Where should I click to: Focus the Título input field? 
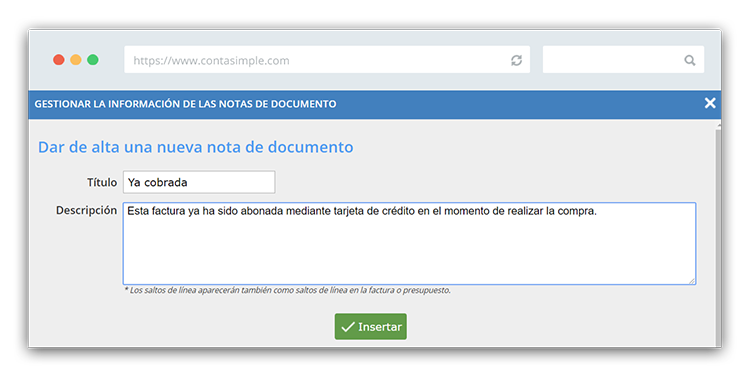(199, 182)
